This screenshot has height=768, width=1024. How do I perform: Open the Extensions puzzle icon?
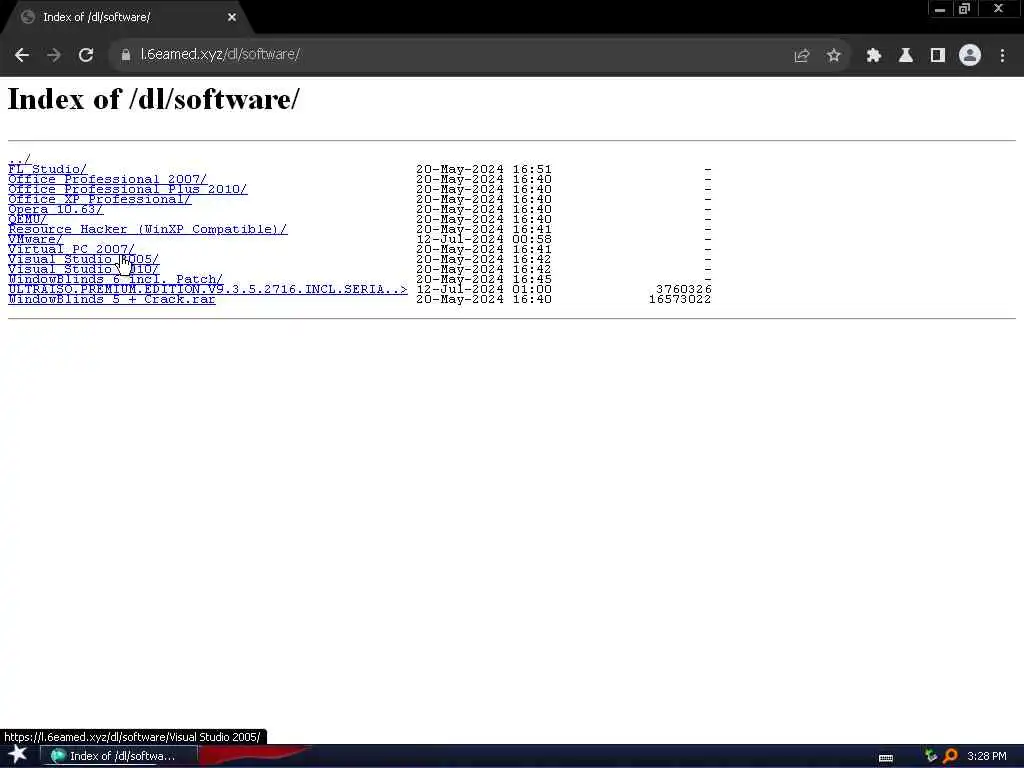tap(873, 56)
